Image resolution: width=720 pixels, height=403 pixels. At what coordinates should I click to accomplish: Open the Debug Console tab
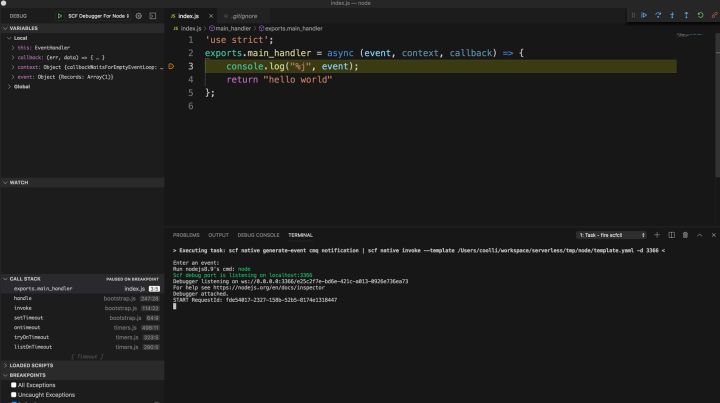pyautogui.click(x=258, y=235)
